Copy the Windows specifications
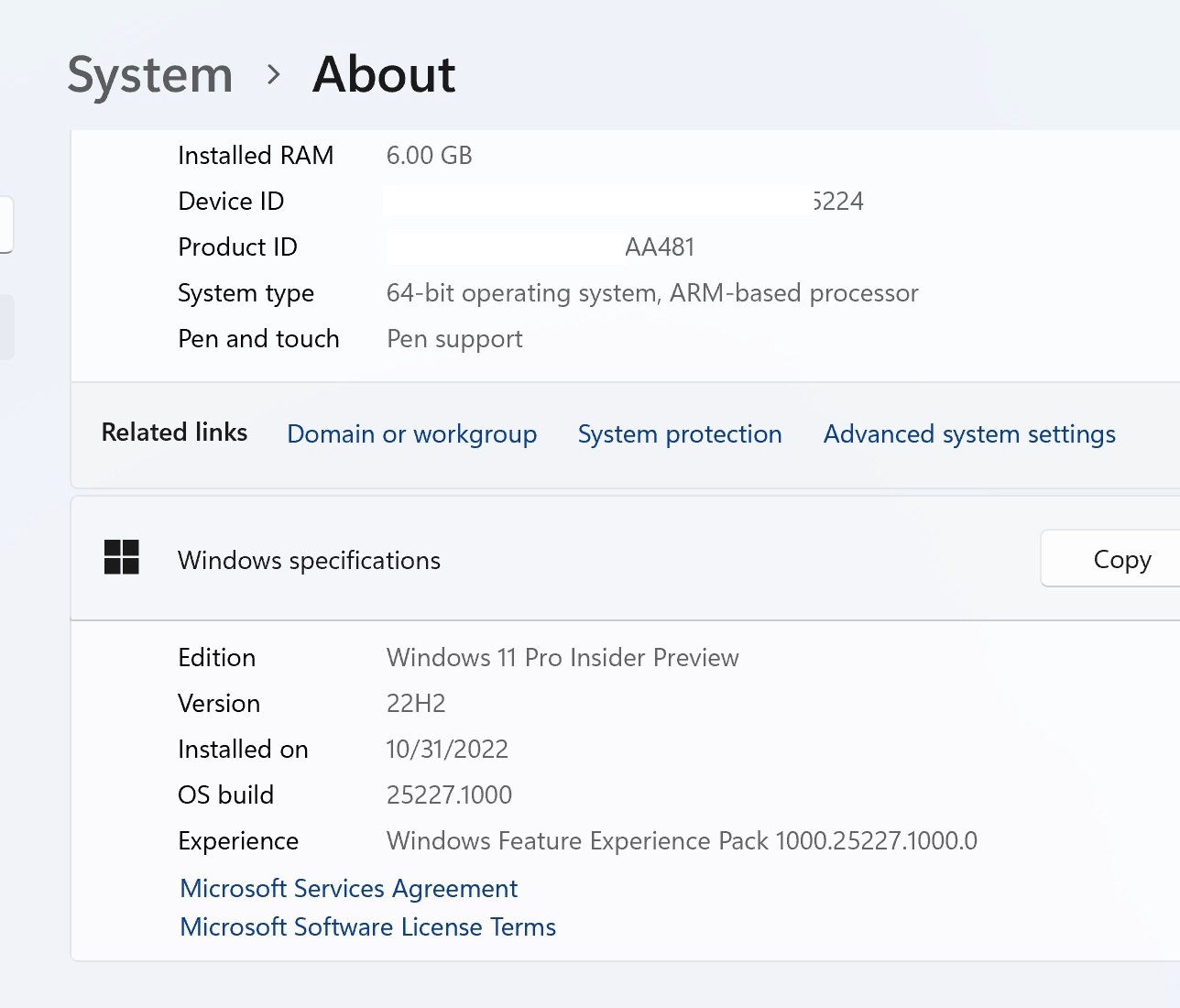The height and width of the screenshot is (1008, 1180). point(1121,559)
